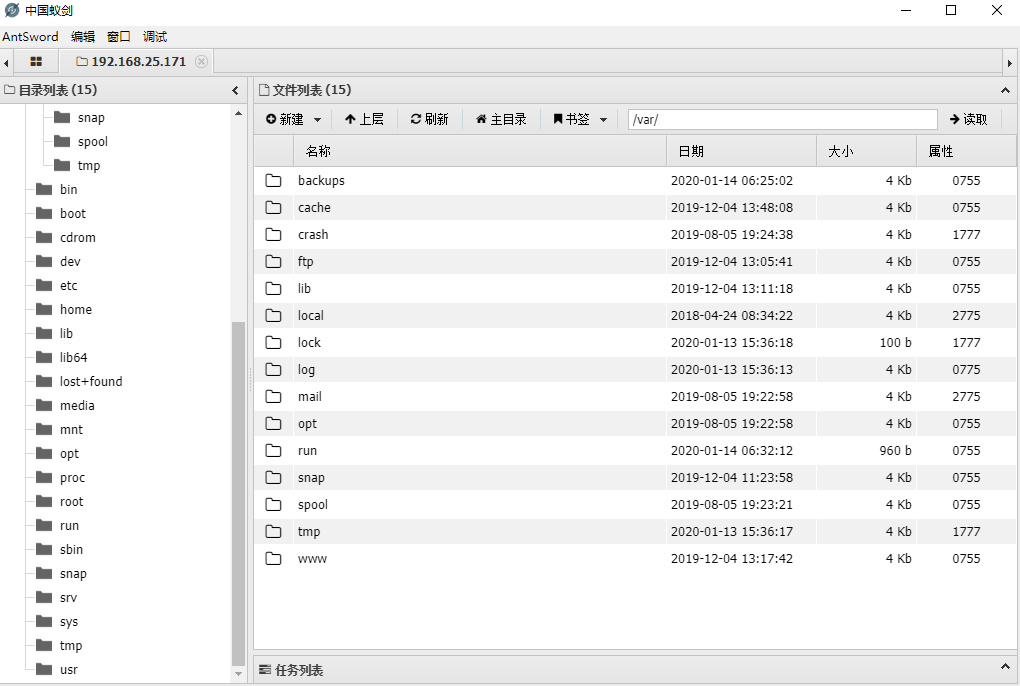Viewport: 1020px width, 686px height.
Task: Click the sbin folder icon in tree
Action: [44, 549]
